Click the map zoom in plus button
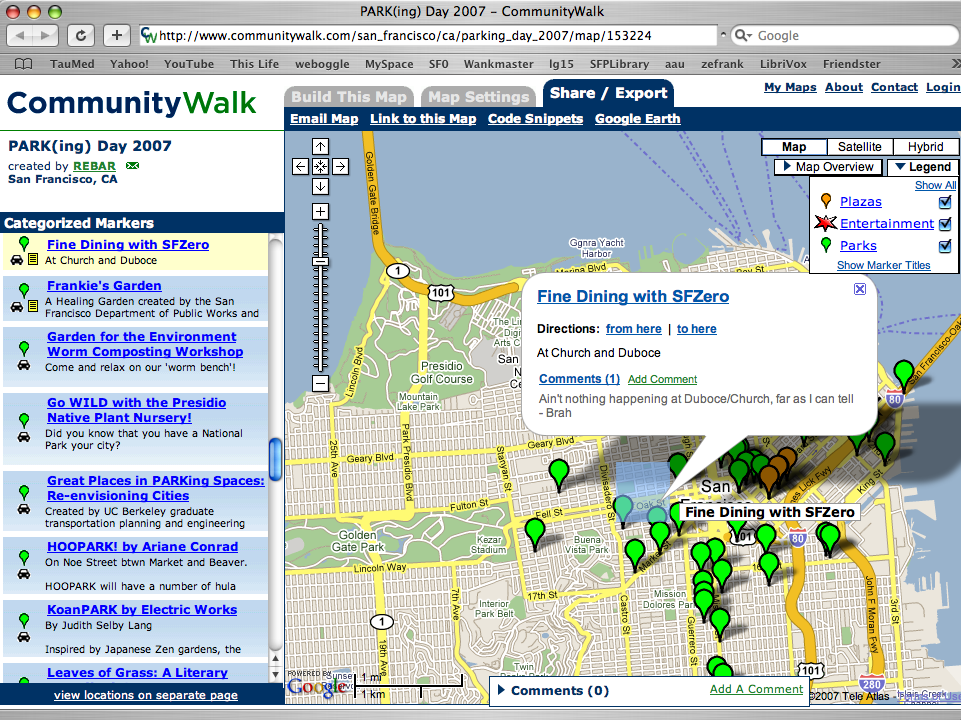This screenshot has width=961, height=720. 320,211
